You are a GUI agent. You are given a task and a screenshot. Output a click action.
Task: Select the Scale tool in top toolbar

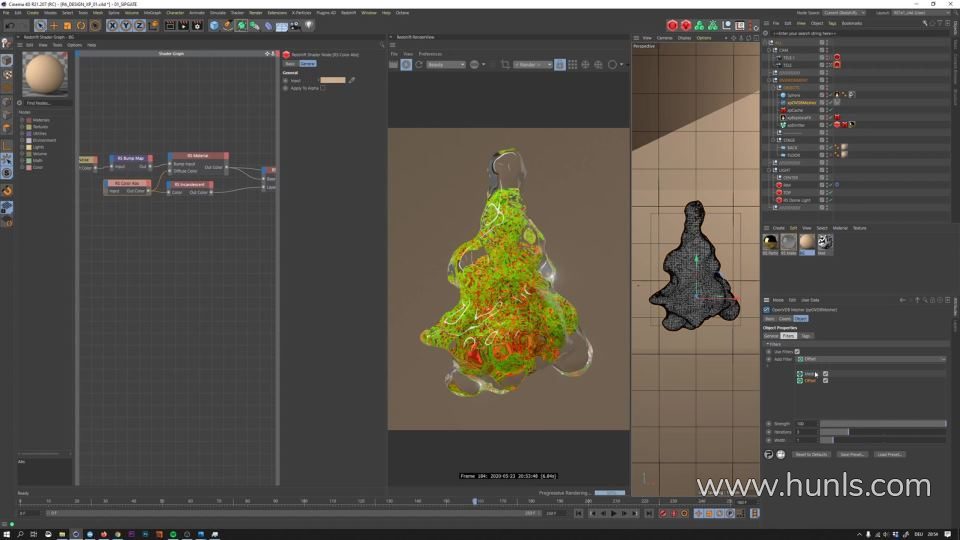pyautogui.click(x=67, y=26)
